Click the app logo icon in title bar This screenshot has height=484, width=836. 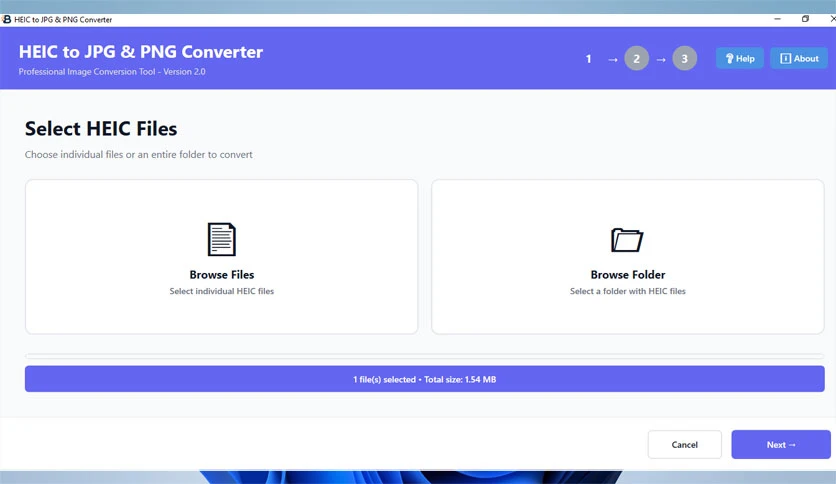coord(6,19)
